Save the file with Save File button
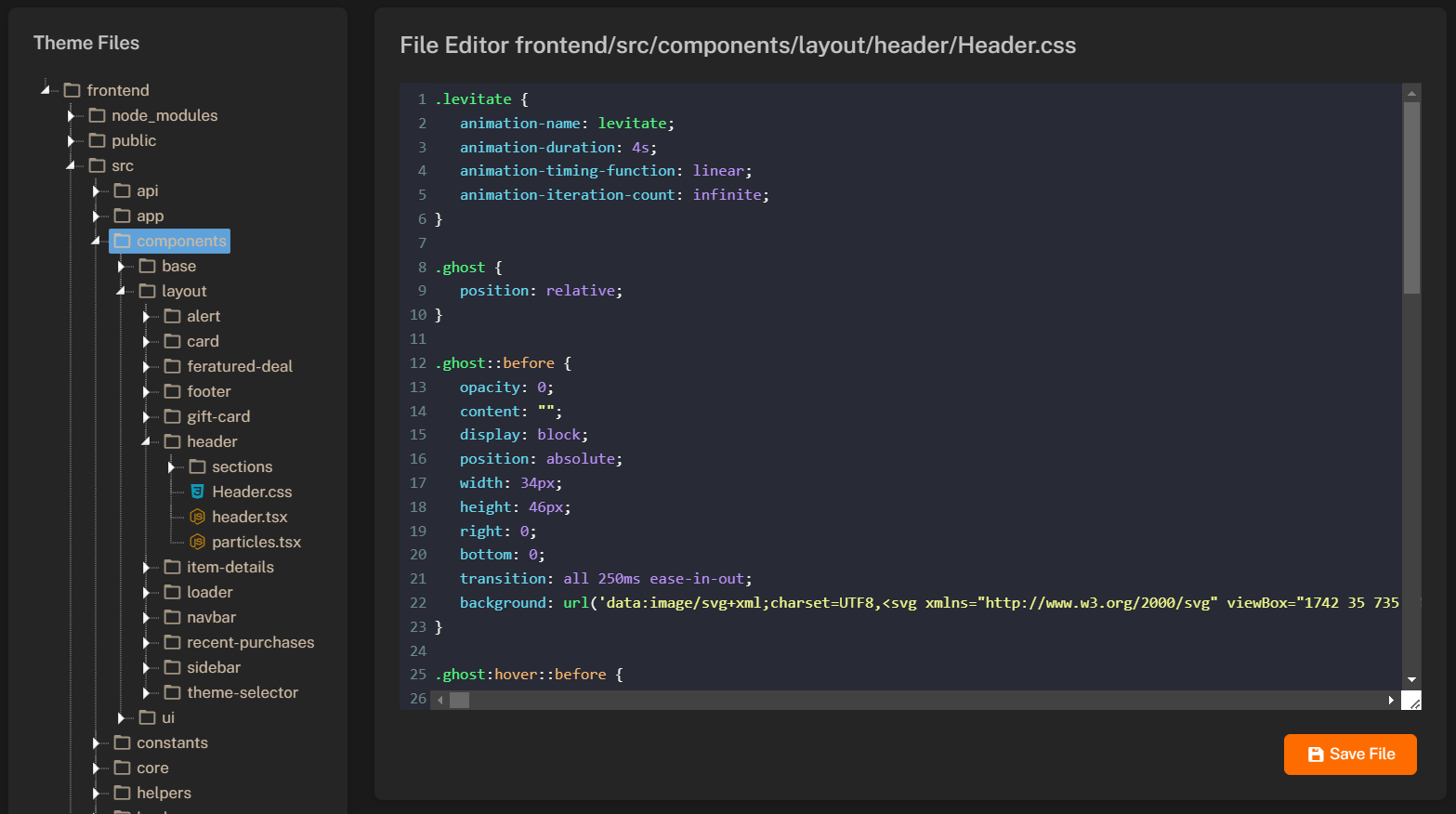Screen dimensions: 1456x814 (1350, 755)
